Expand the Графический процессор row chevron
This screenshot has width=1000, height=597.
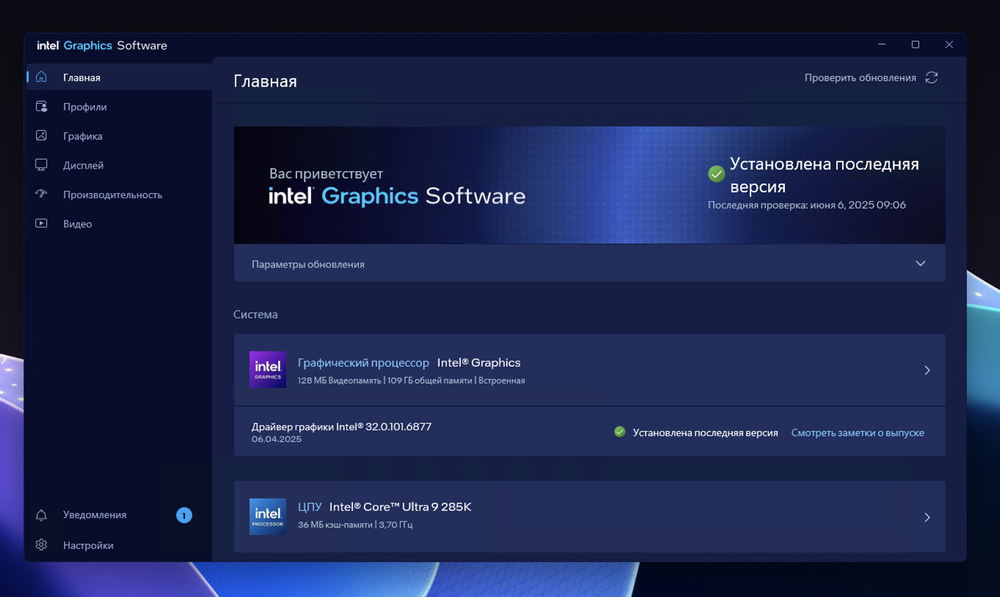point(927,370)
